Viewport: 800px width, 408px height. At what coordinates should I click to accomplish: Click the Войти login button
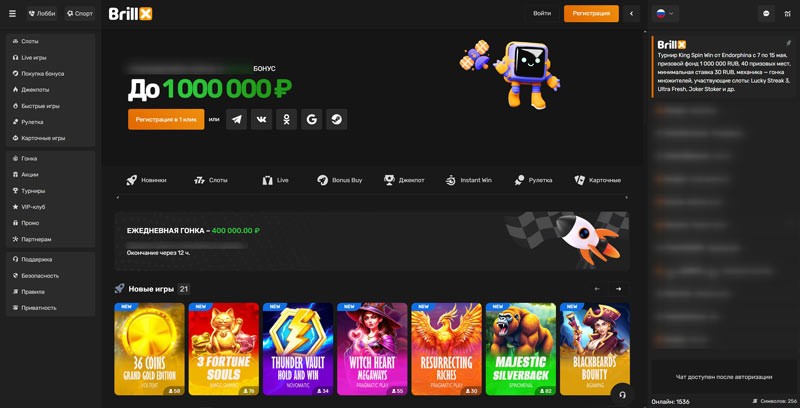542,14
